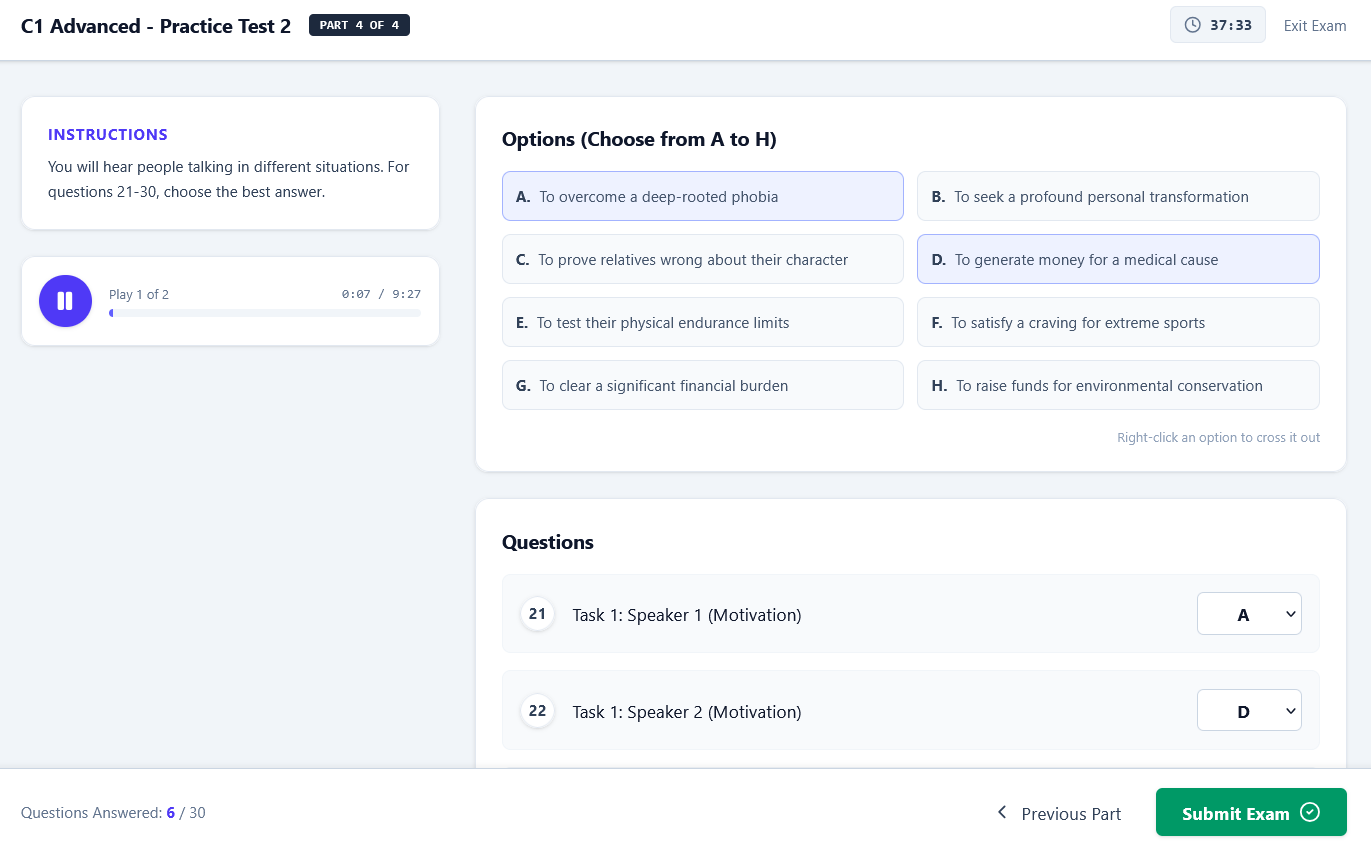Select option B profound personal transformation

click(1118, 196)
